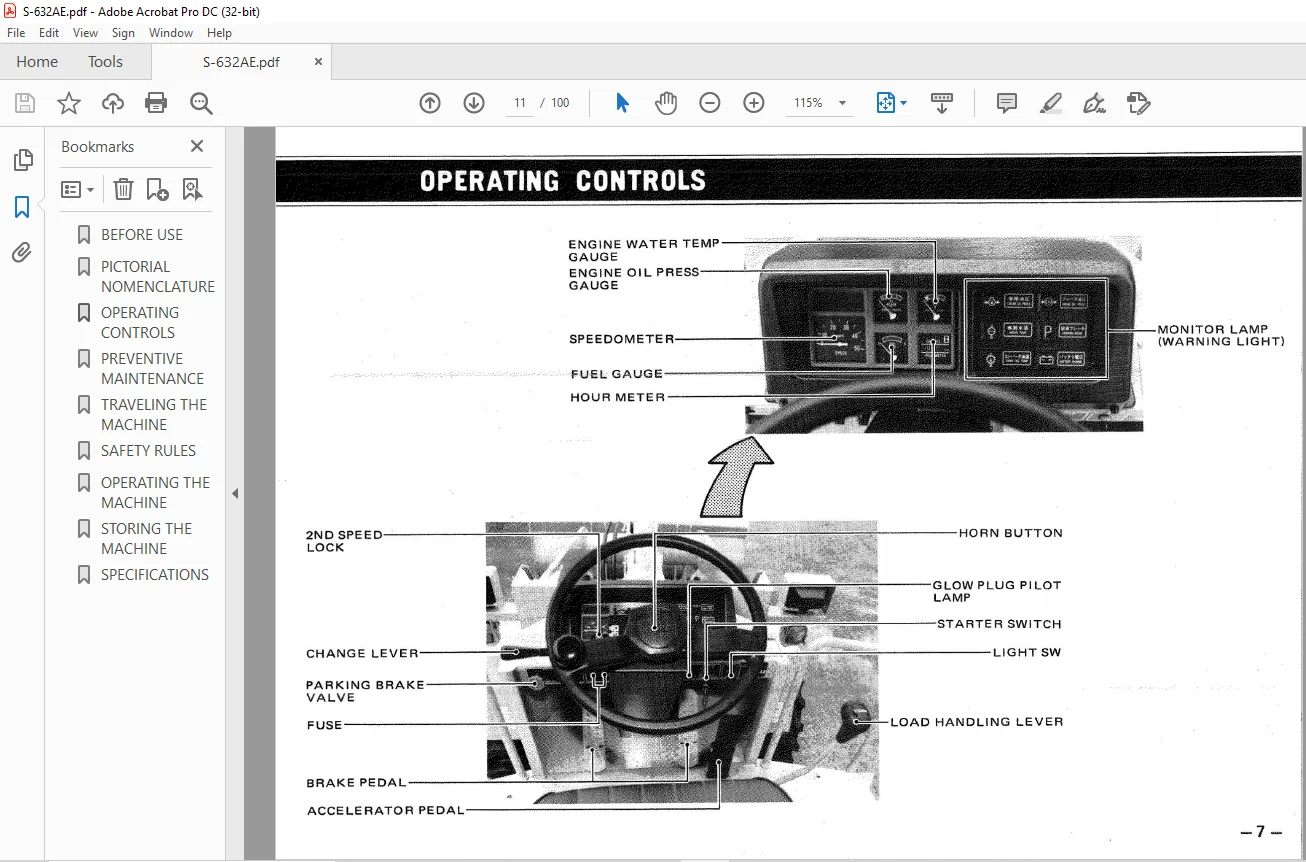
Task: Open the View menu
Action: pos(86,33)
